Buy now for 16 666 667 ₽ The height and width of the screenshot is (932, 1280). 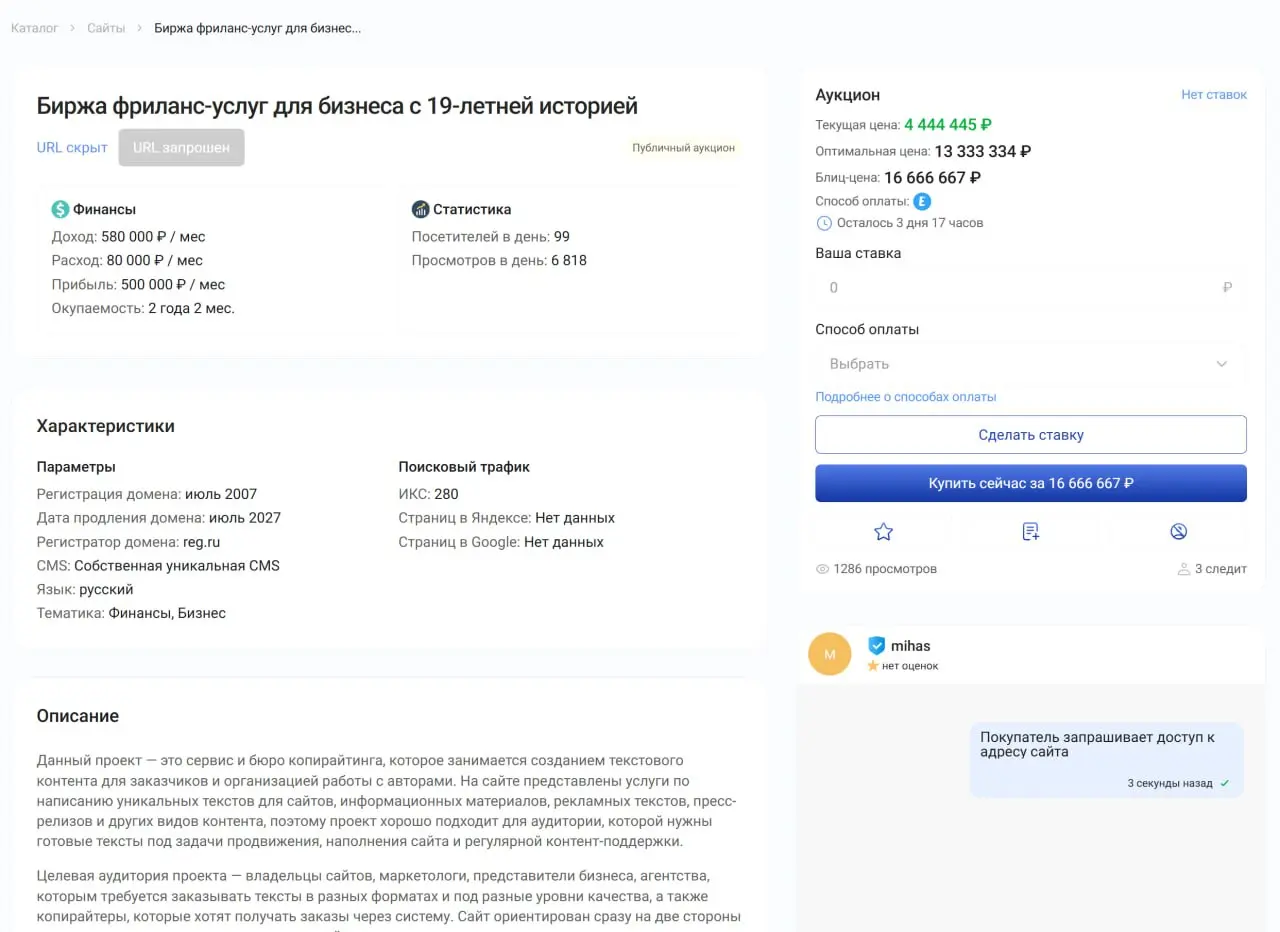tap(1031, 483)
